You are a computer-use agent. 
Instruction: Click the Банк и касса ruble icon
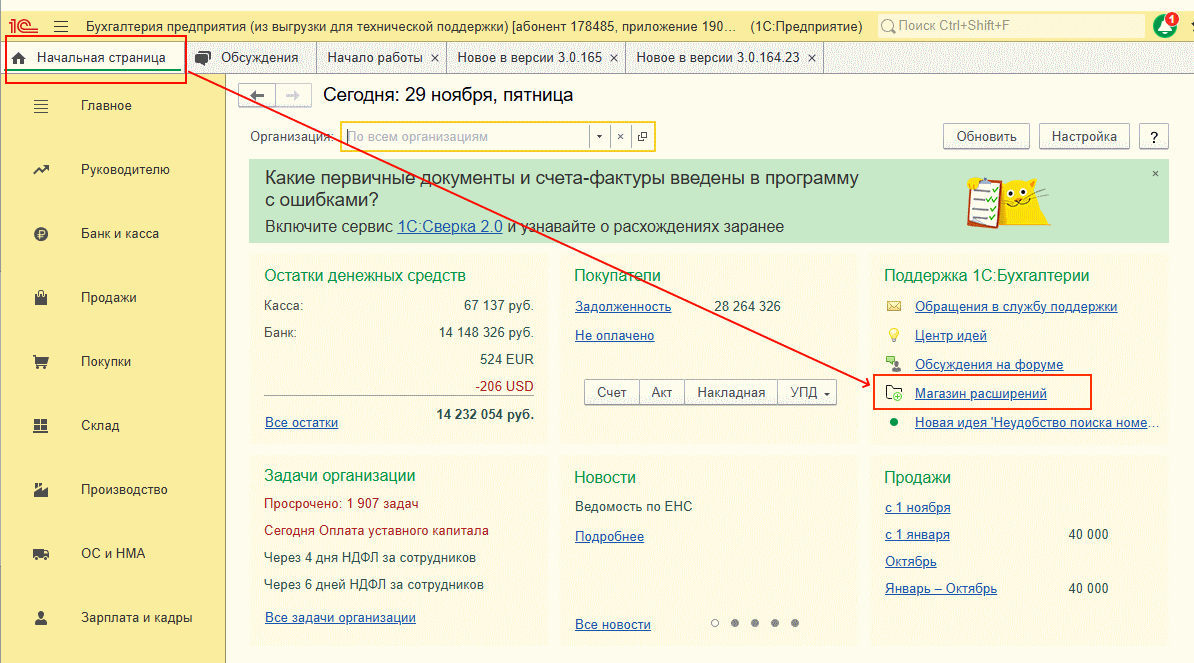point(41,234)
